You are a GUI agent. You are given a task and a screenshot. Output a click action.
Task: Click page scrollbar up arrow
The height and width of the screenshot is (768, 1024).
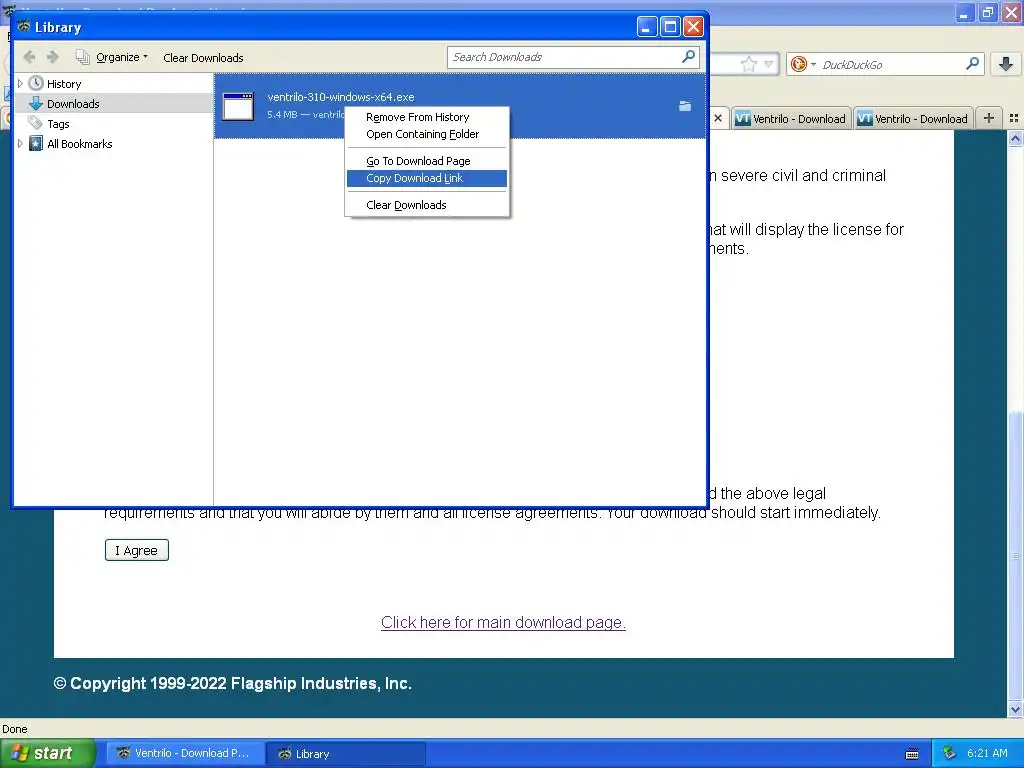click(1015, 138)
